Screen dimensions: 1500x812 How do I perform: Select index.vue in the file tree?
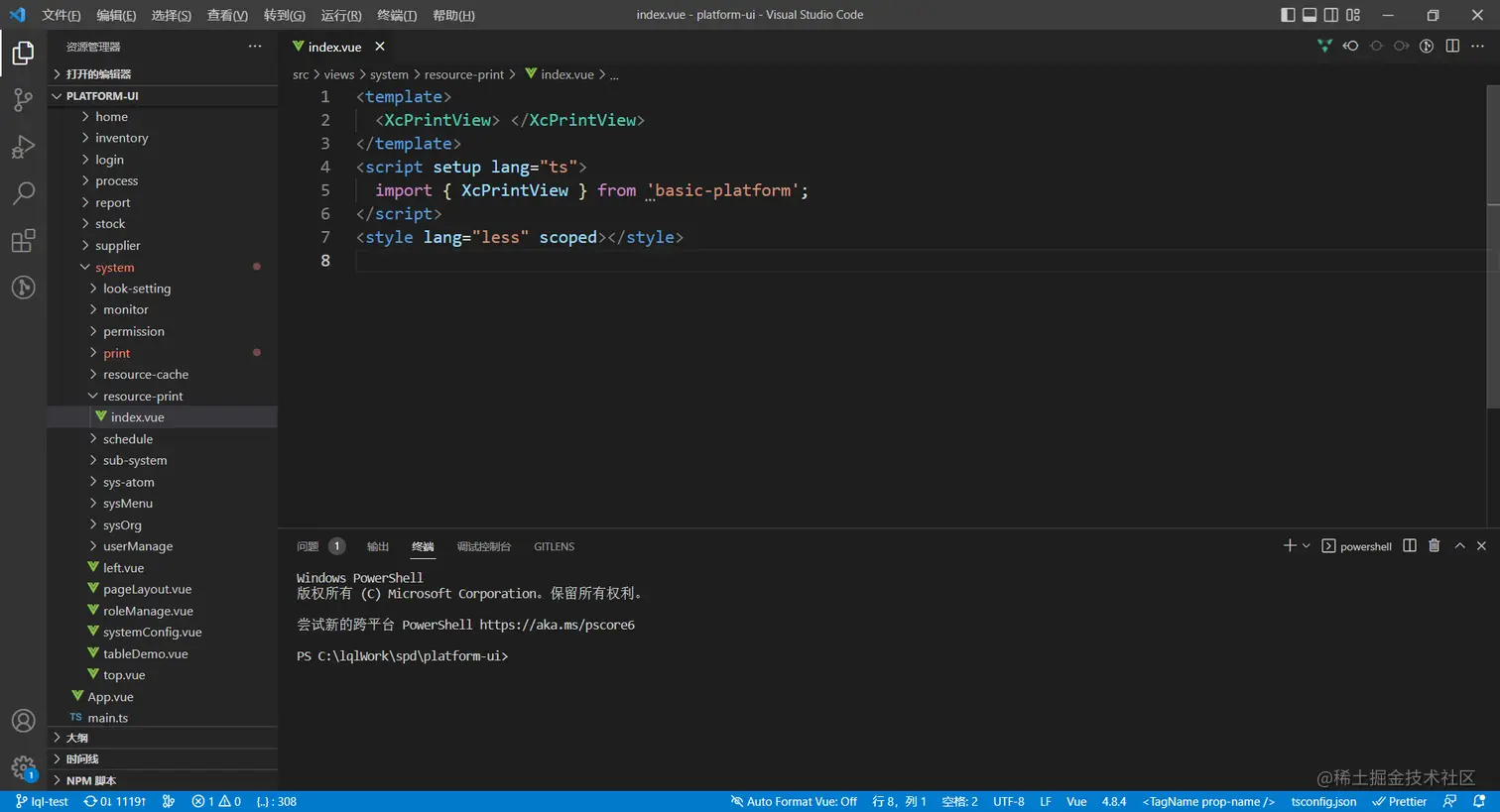163,417
